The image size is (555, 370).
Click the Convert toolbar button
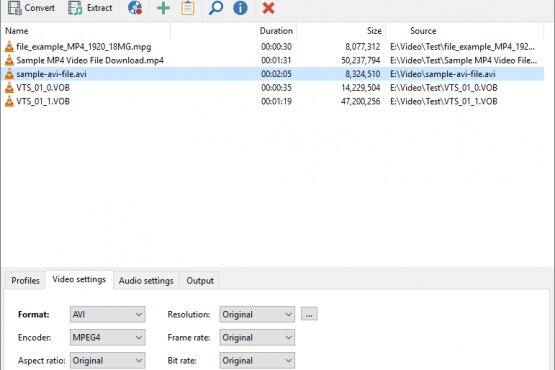[x=31, y=8]
